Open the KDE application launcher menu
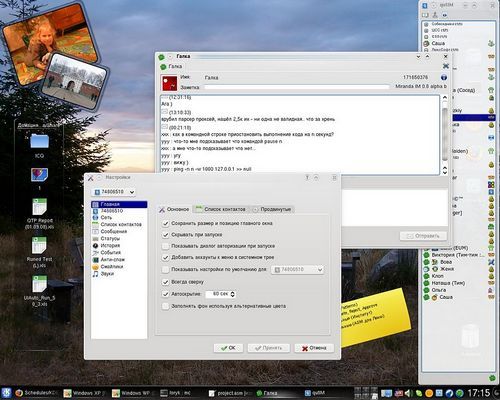 pyautogui.click(x=6, y=393)
